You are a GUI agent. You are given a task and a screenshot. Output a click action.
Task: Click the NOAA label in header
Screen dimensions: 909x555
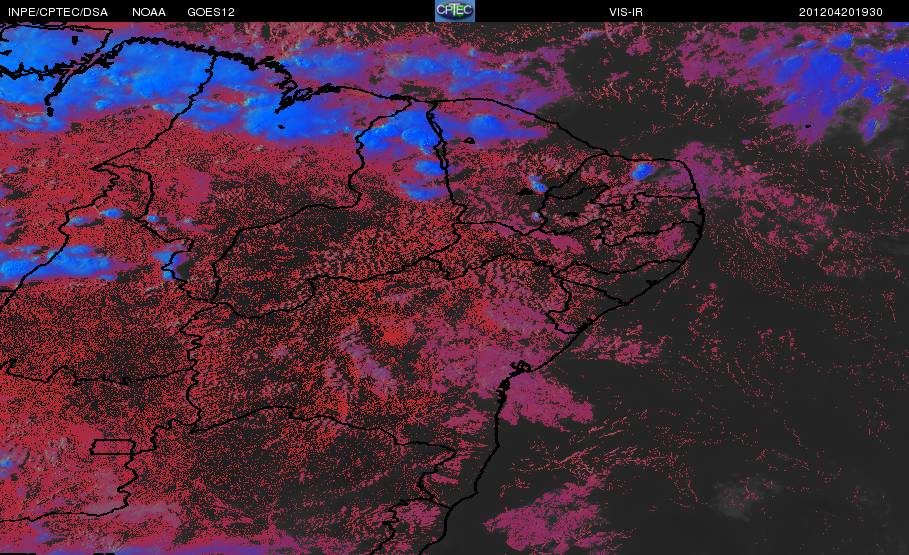[x=148, y=12]
